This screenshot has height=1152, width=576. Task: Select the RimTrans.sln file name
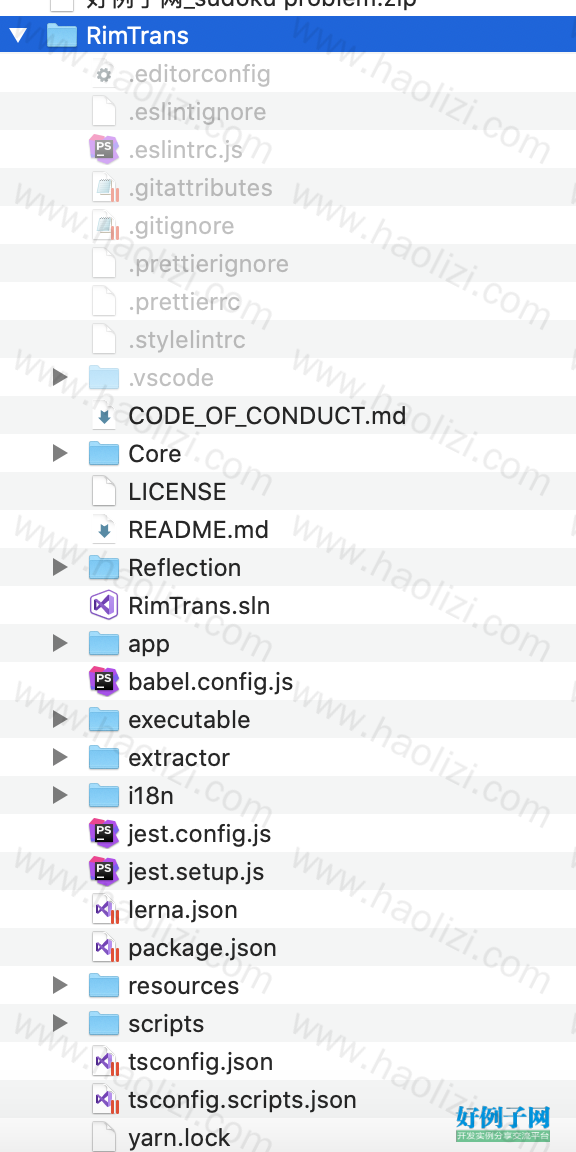pos(199,605)
